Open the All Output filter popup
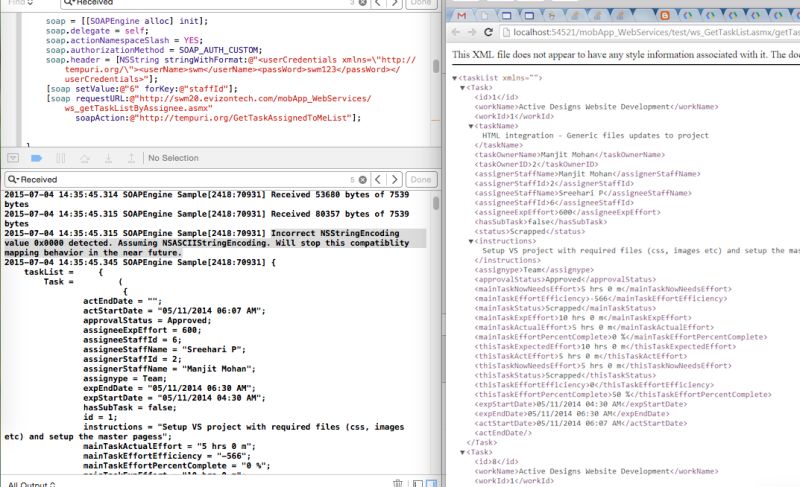 (32, 484)
